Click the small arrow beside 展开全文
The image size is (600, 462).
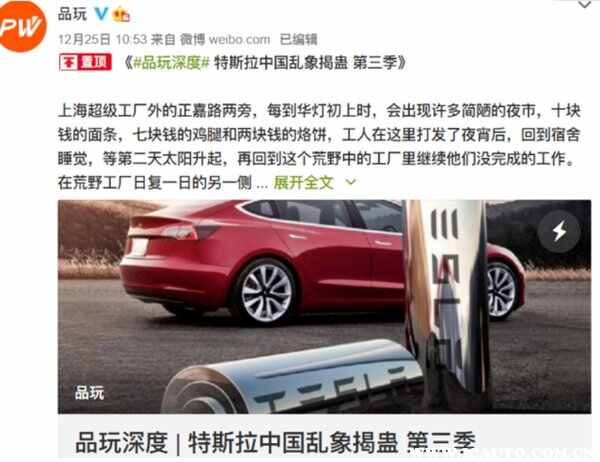[x=351, y=183]
